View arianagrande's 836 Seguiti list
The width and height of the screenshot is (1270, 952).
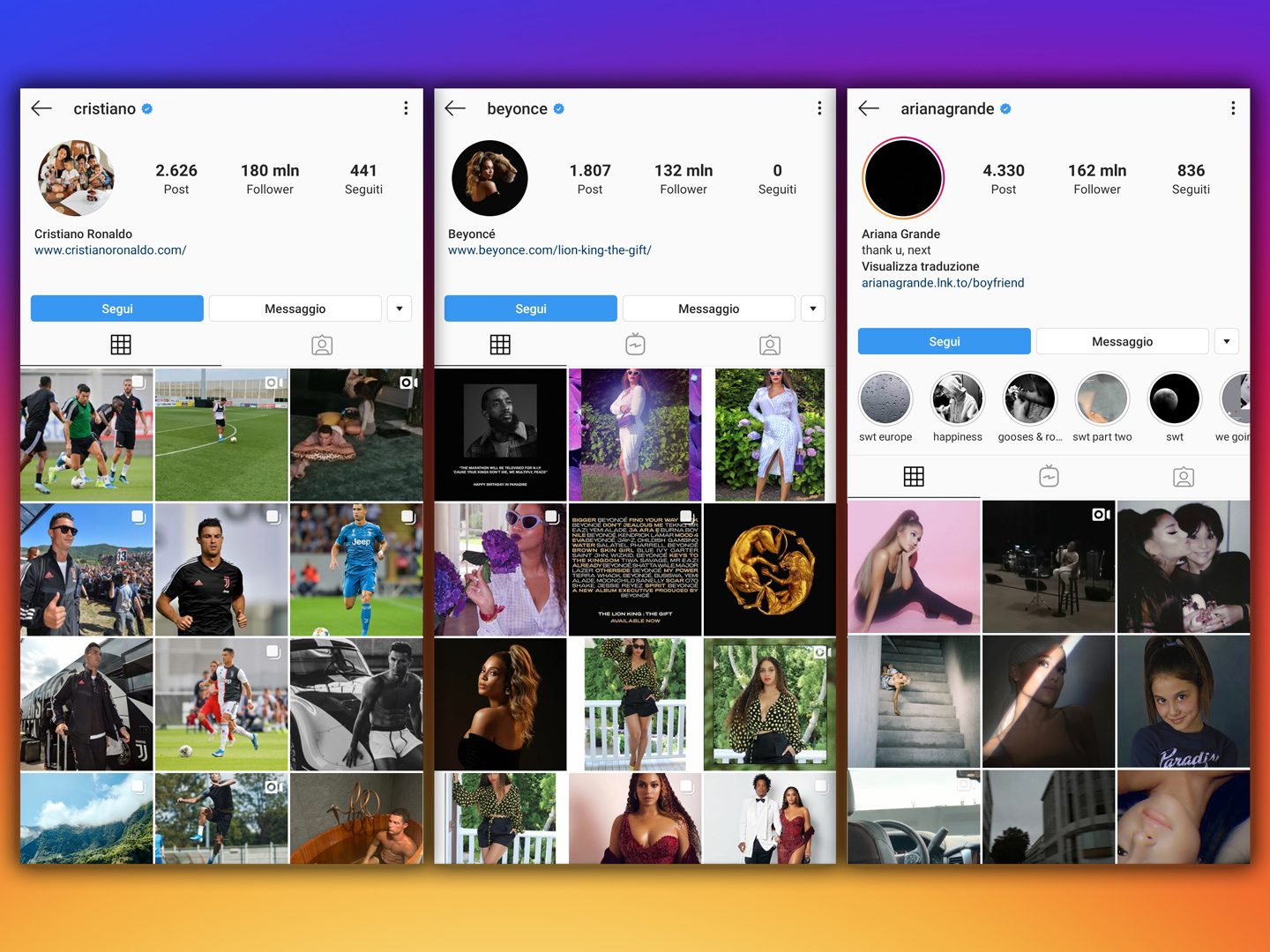[1191, 178]
